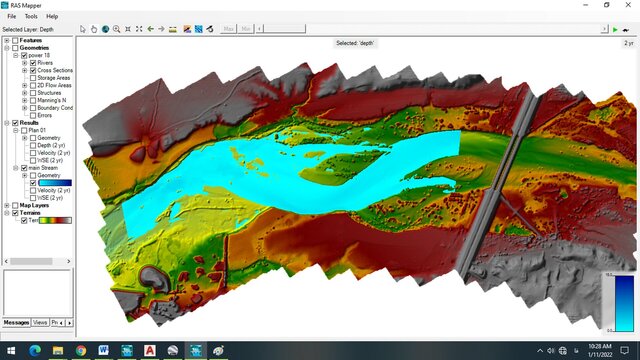Viewport: 640px width, 360px height.
Task: Click the globe full-extent icon
Action: point(105,29)
